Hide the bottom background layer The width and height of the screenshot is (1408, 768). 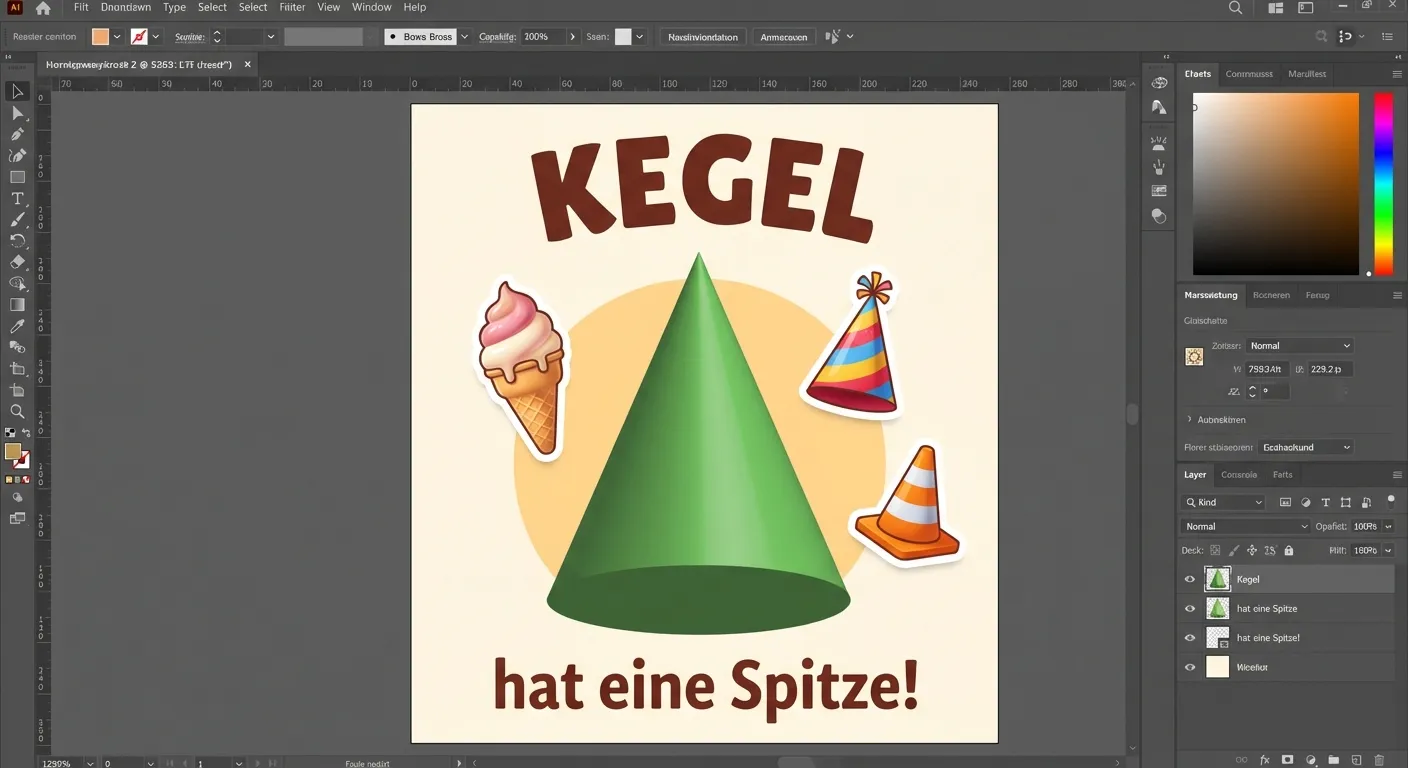(x=1190, y=667)
